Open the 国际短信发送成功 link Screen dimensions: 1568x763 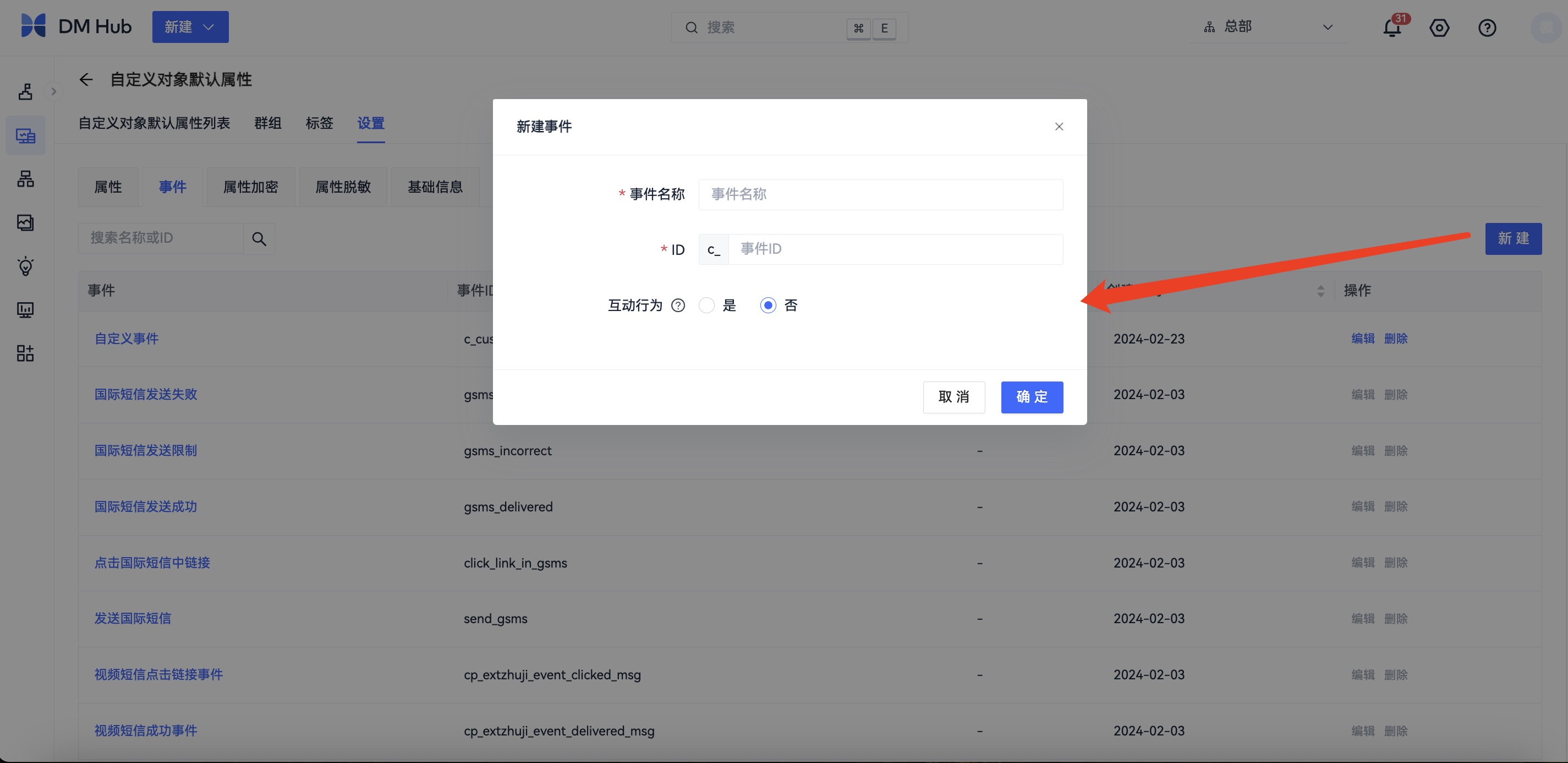(145, 506)
